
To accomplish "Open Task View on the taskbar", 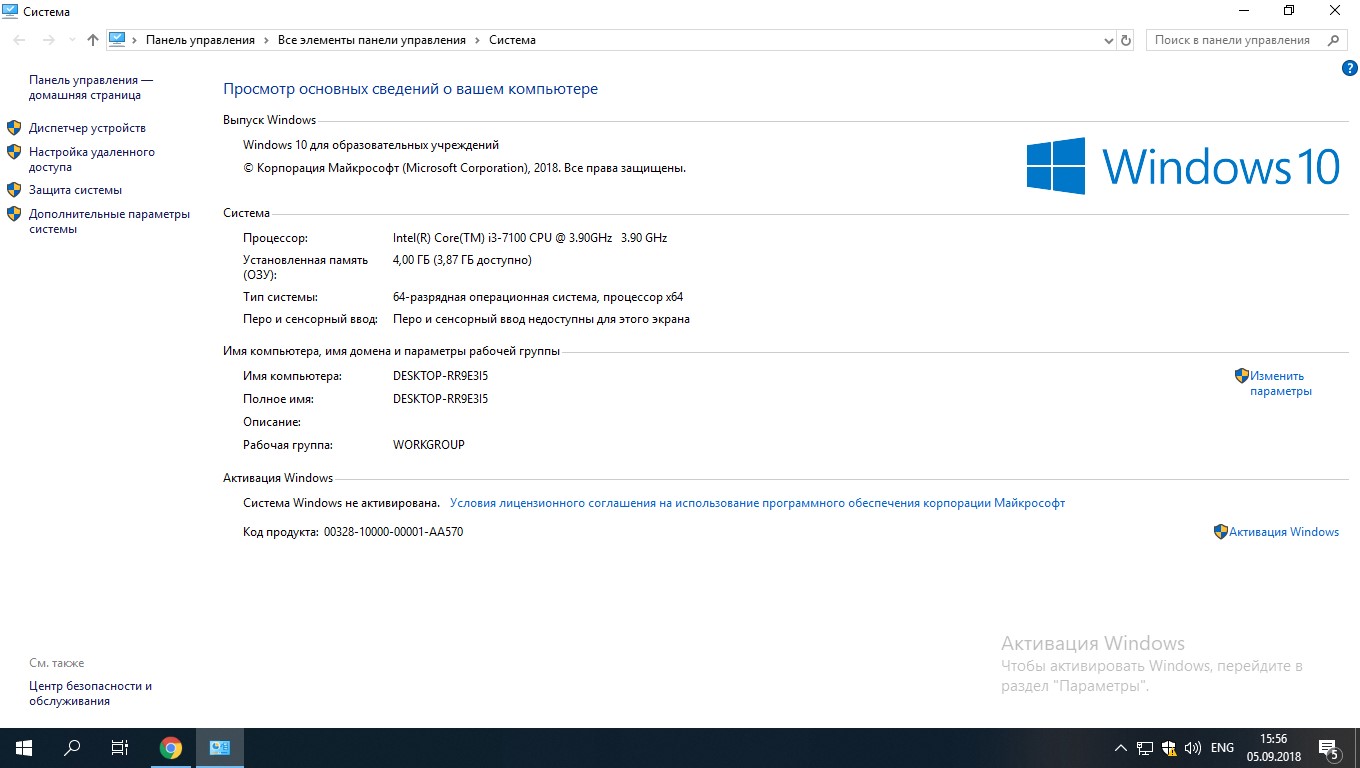I will [x=120, y=748].
